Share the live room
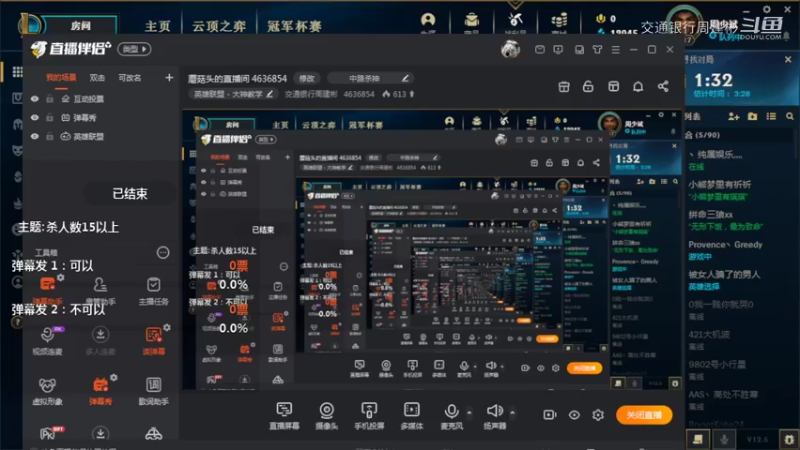800x450 pixels. pos(663,86)
